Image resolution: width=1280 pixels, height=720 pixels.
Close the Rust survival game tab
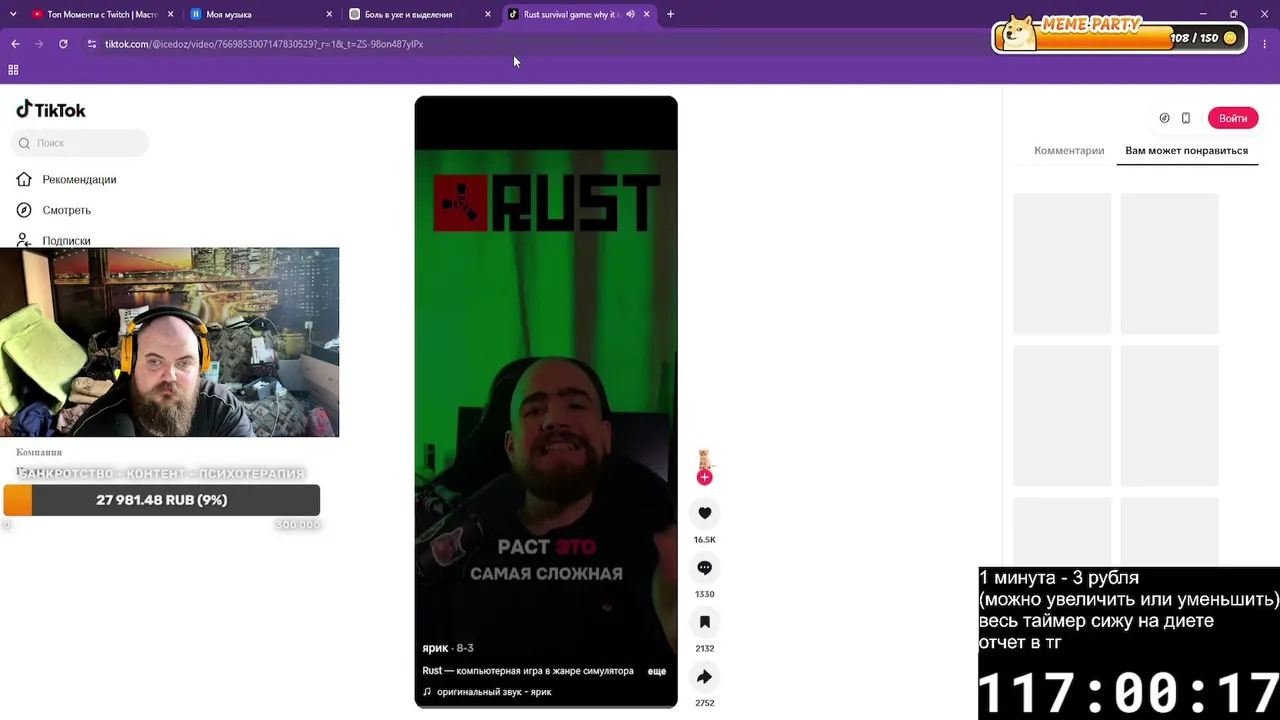(647, 14)
